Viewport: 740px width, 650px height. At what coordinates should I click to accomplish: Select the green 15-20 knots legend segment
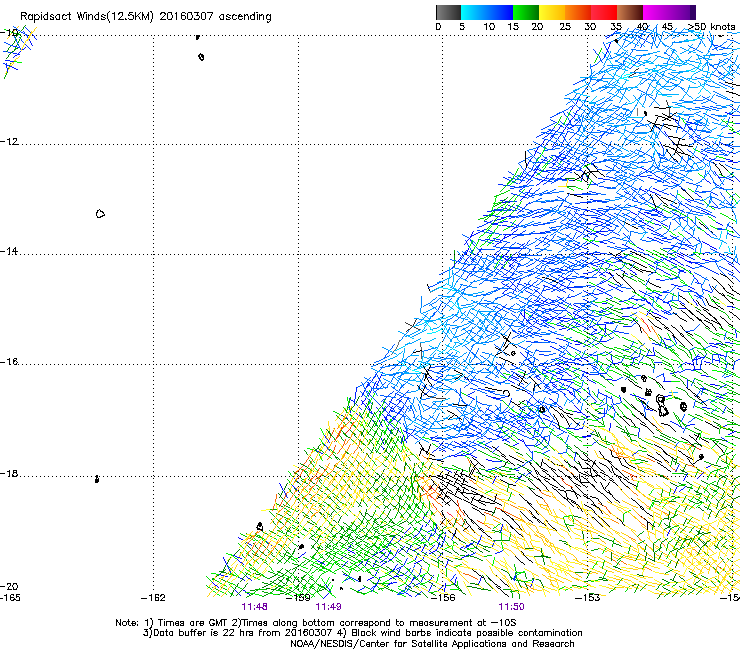coord(526,12)
